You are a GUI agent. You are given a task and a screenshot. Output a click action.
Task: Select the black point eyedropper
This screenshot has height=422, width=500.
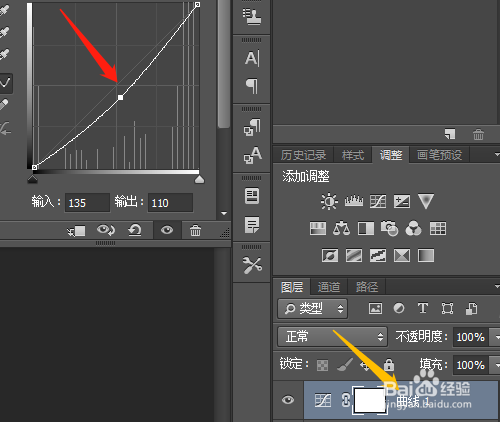coord(4,11)
